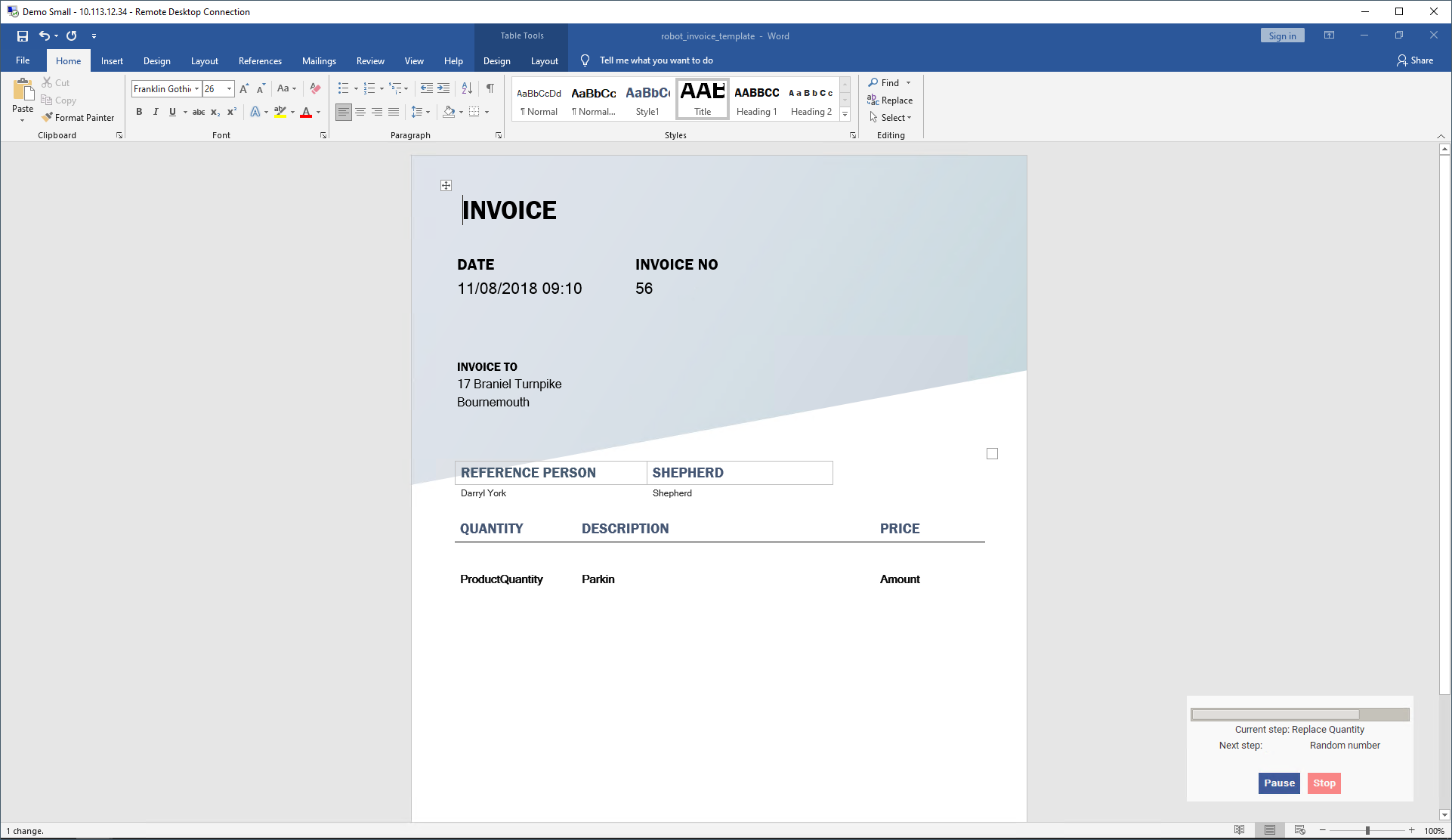The image size is (1452, 840).
Task: Click the Increase Indent icon
Action: coord(443,88)
